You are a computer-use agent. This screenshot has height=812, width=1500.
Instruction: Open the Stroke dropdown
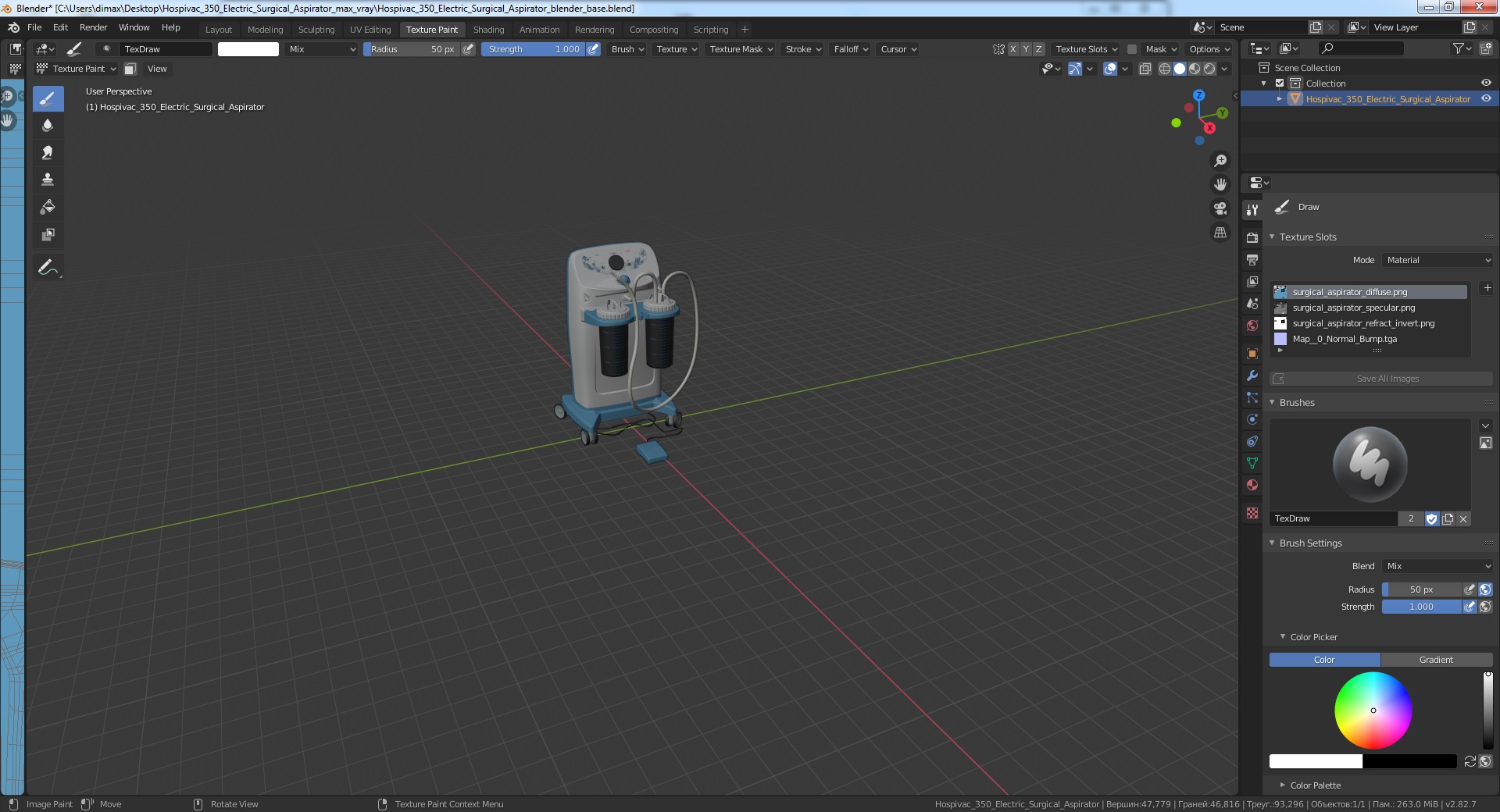pyautogui.click(x=803, y=49)
